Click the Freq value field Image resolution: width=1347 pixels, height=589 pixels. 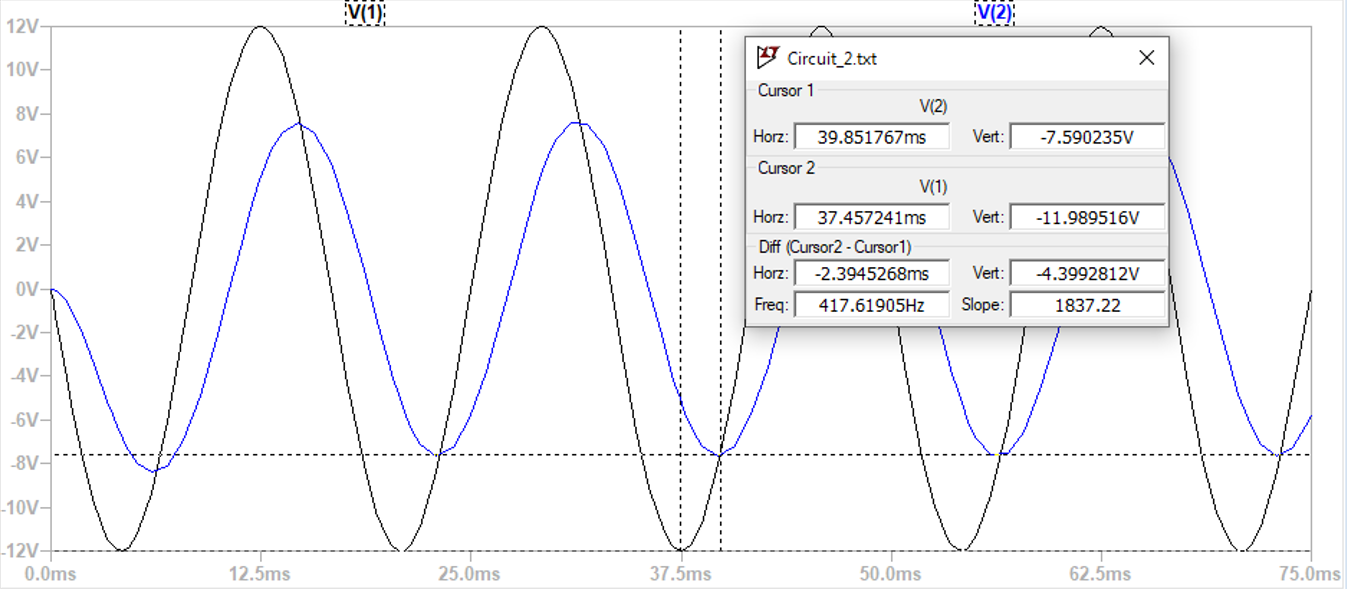pyautogui.click(x=871, y=305)
